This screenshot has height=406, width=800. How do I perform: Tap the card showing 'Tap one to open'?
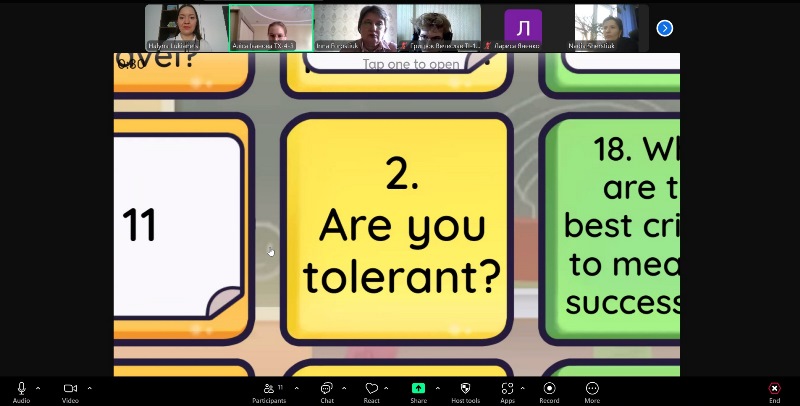coord(397,75)
